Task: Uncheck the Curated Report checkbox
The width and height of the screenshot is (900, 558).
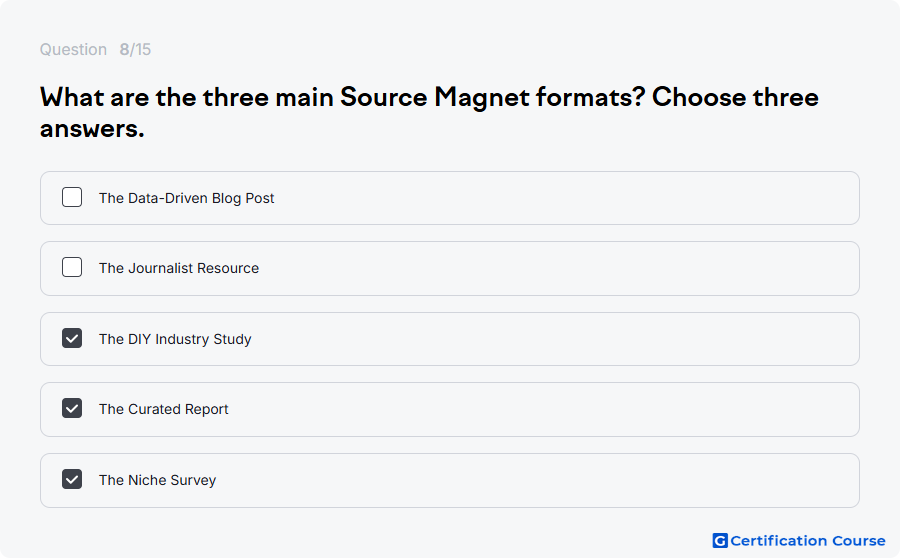Action: (72, 409)
